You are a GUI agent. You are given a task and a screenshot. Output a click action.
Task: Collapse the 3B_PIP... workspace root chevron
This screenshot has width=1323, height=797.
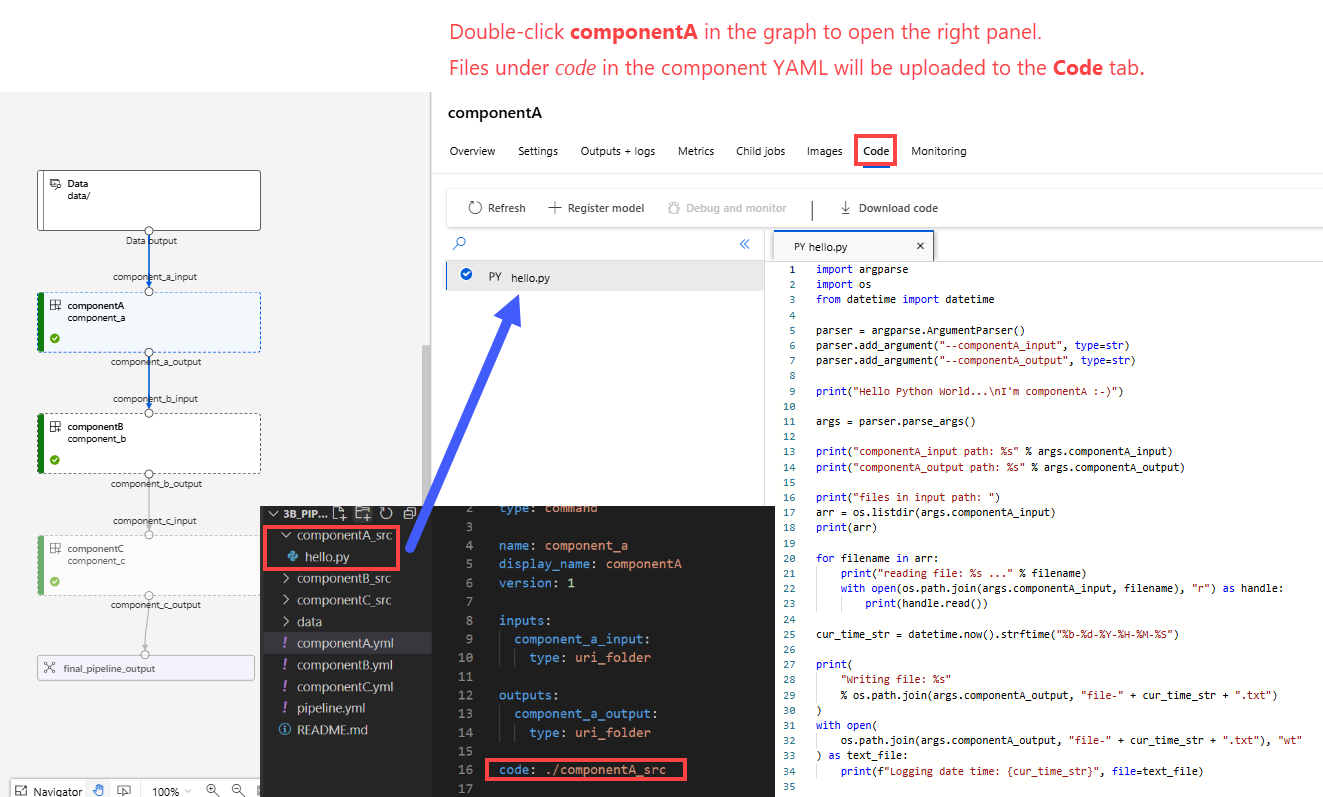[x=273, y=513]
